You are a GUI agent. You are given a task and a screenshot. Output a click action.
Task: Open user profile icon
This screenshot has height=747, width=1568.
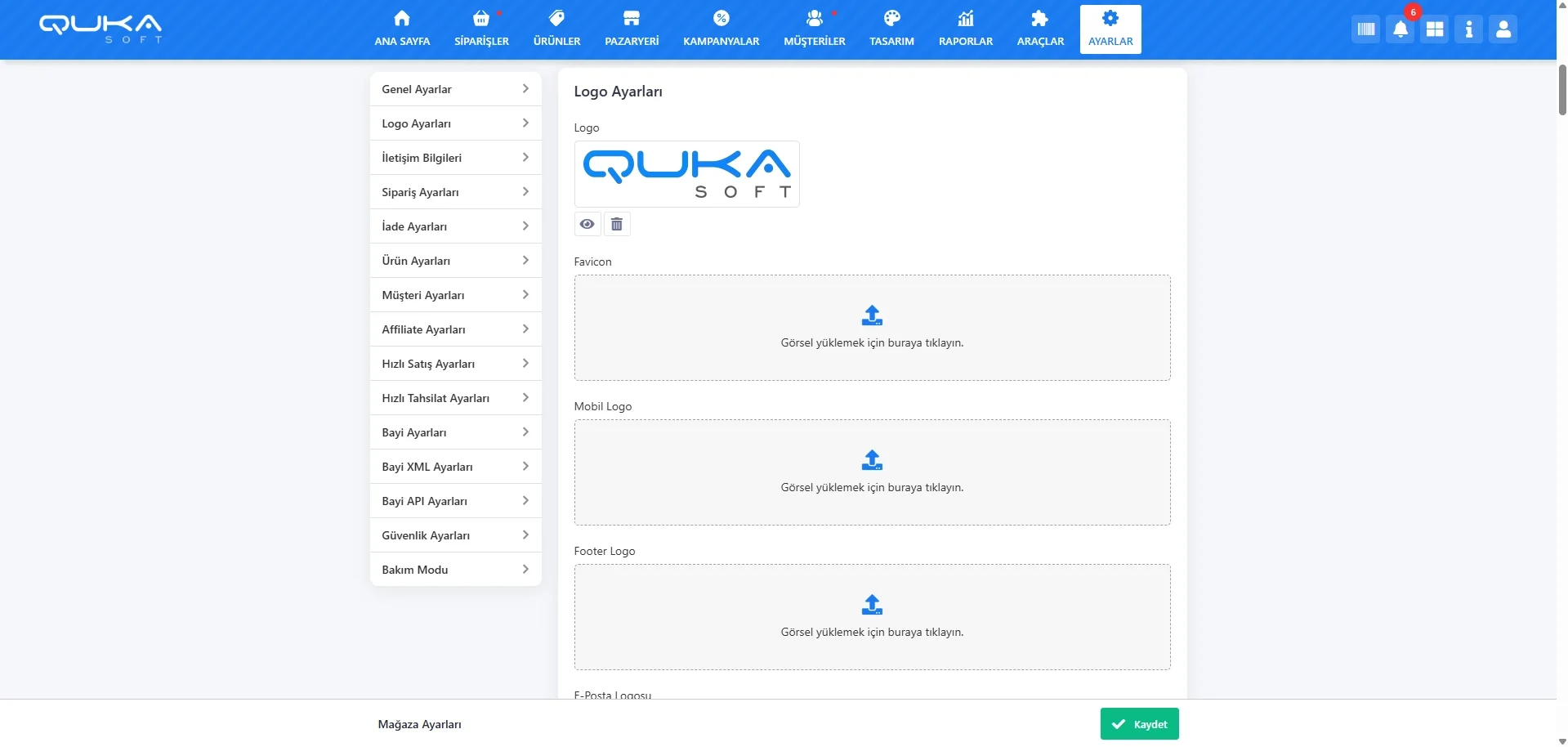pos(1503,30)
